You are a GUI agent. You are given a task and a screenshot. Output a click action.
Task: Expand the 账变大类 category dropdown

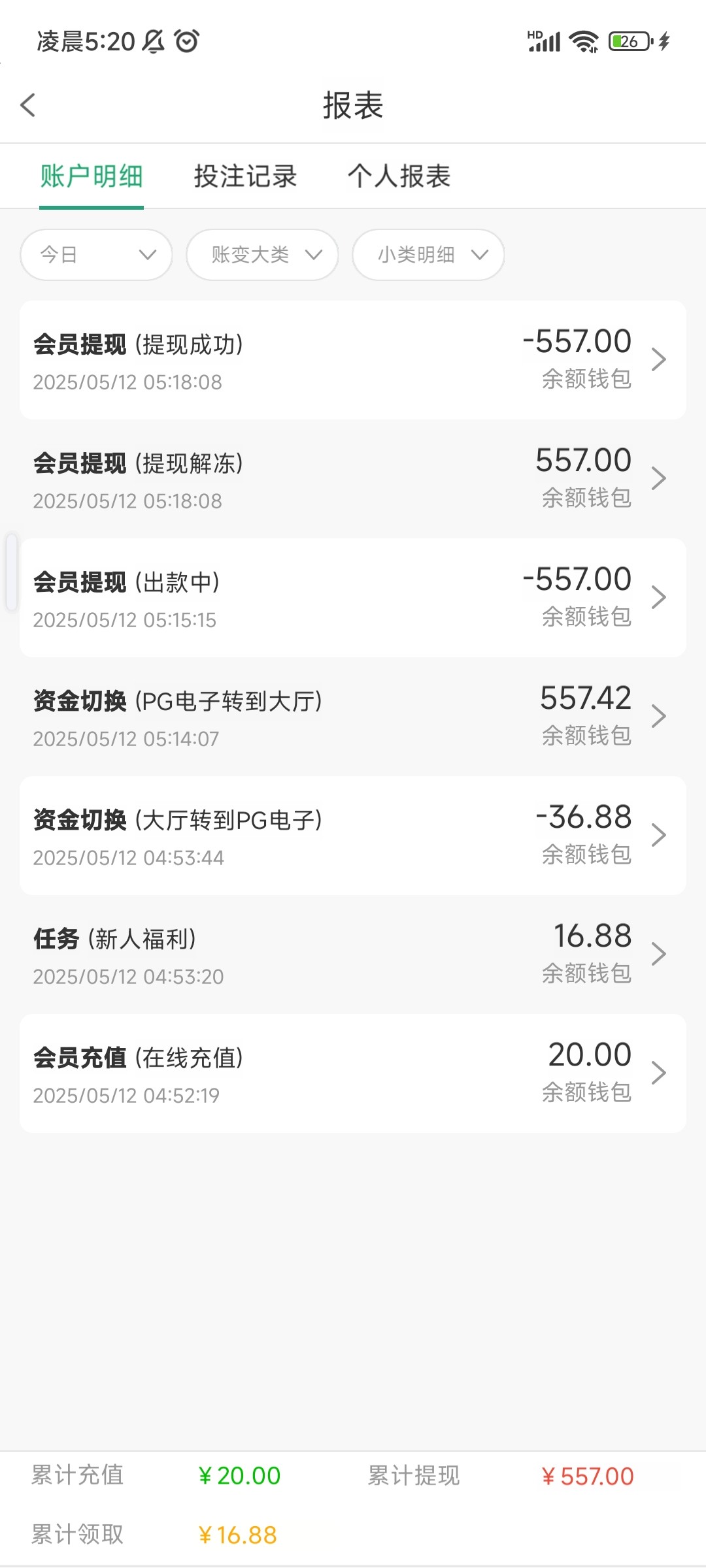(x=262, y=255)
